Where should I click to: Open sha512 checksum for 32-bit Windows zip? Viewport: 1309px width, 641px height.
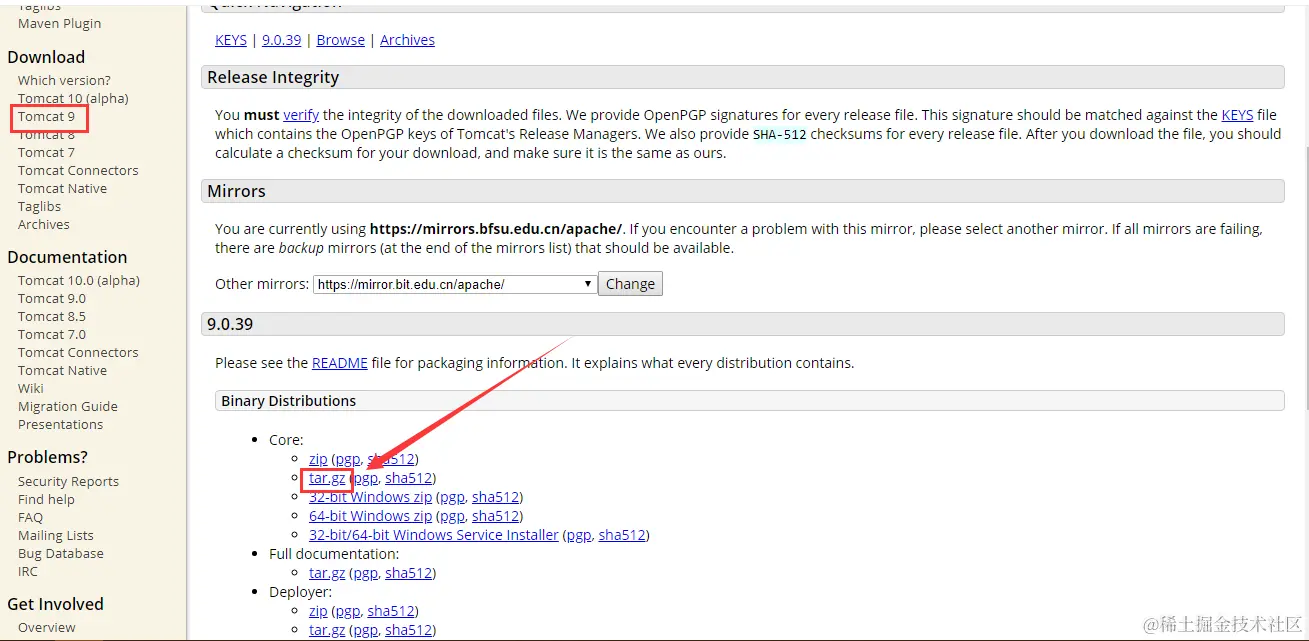495,497
